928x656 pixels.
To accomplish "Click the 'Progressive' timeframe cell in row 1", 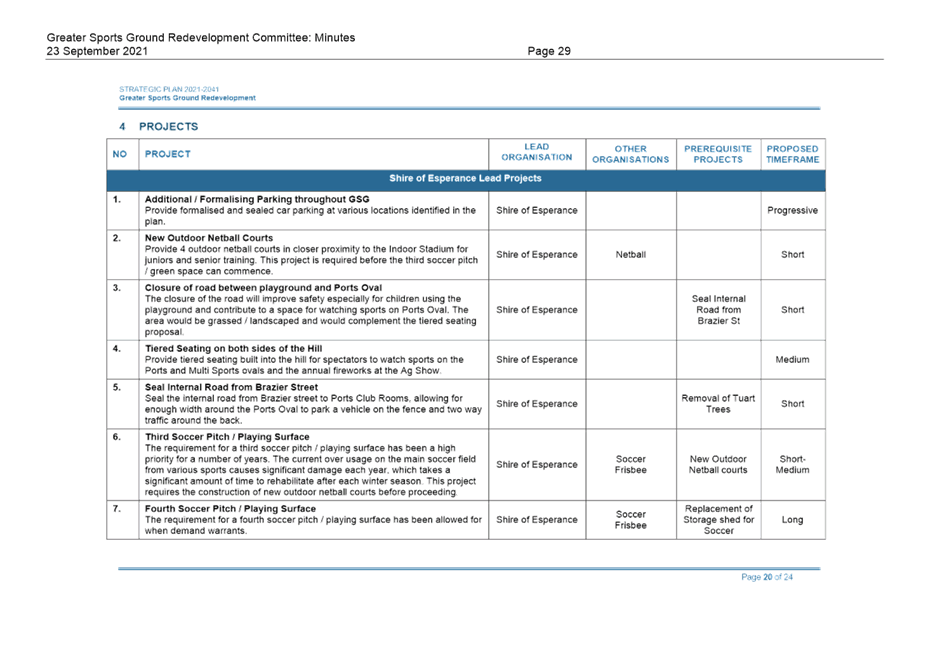I will click(792, 211).
